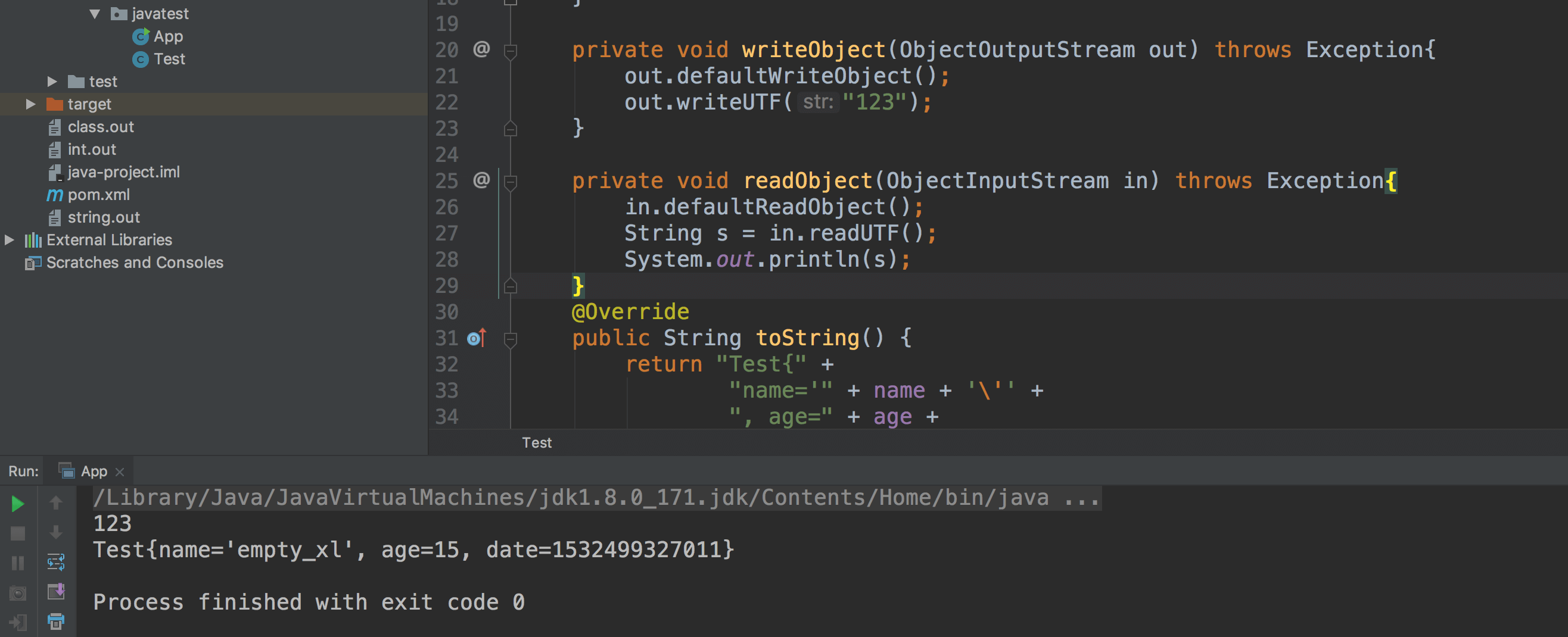Collapse writeObject method fold at line 20

(x=511, y=51)
